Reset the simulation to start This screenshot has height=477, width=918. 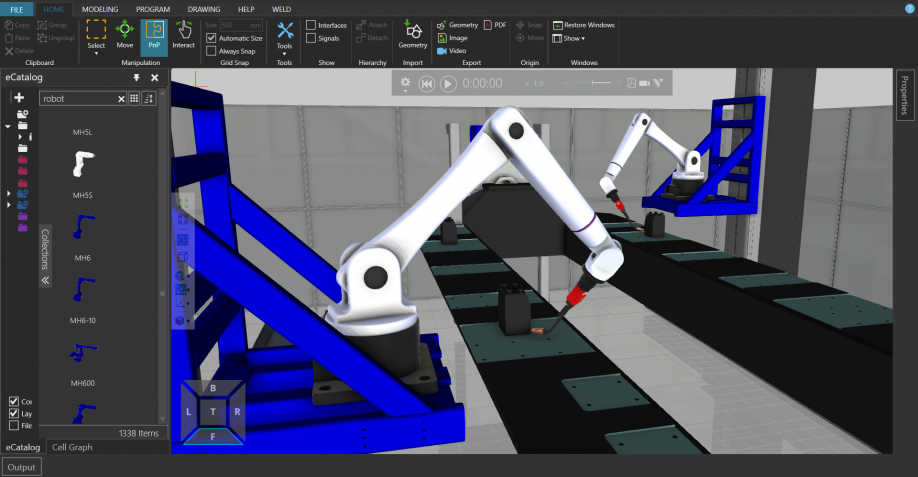pyautogui.click(x=427, y=84)
